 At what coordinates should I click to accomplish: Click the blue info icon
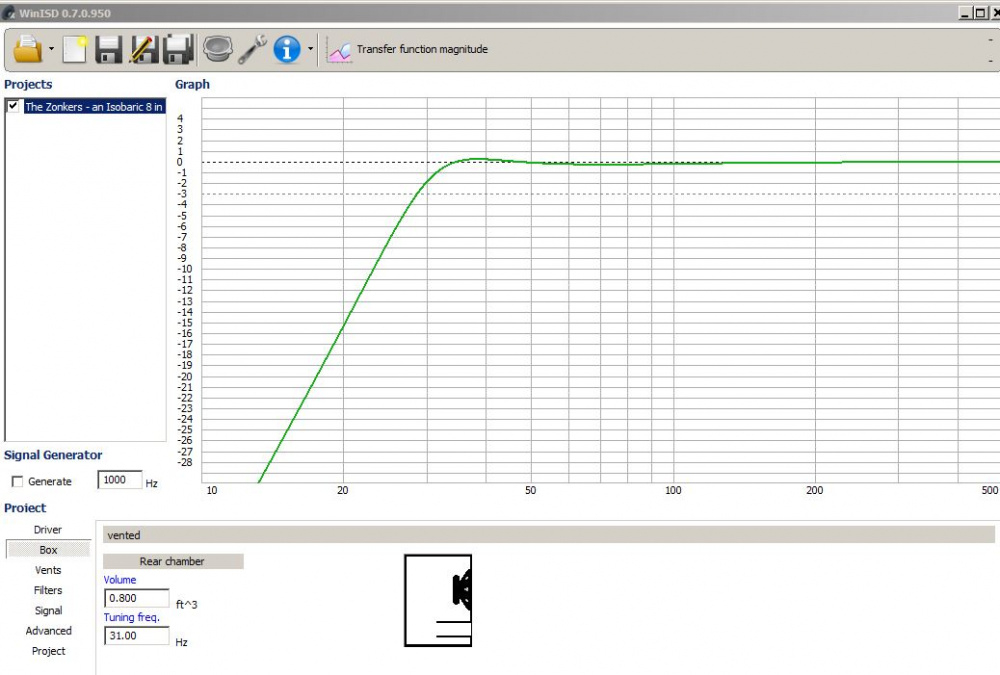[x=287, y=48]
